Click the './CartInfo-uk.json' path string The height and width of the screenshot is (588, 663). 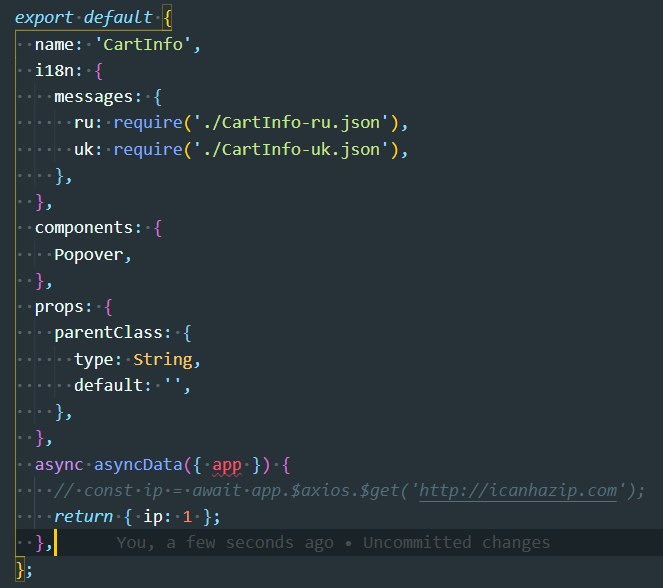[x=291, y=149]
